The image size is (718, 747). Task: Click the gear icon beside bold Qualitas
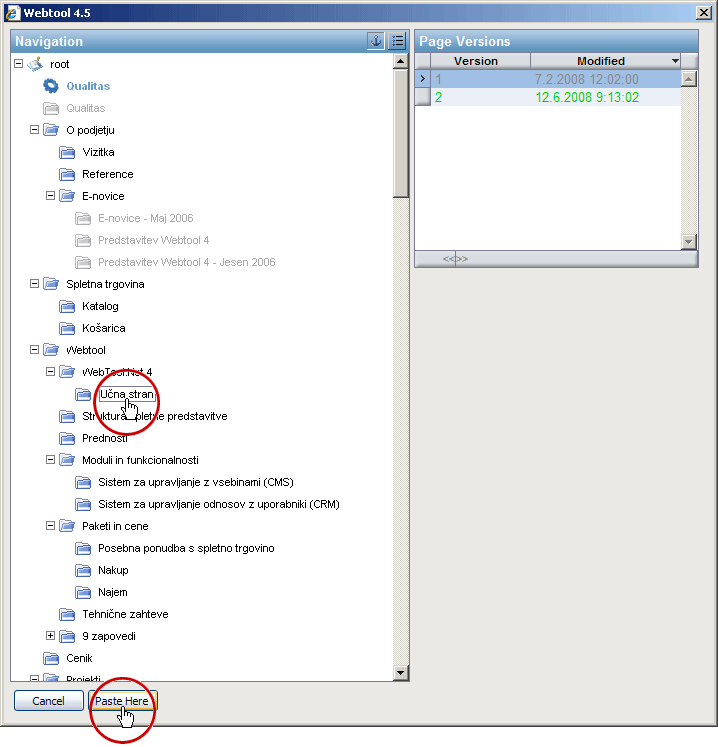coord(51,86)
